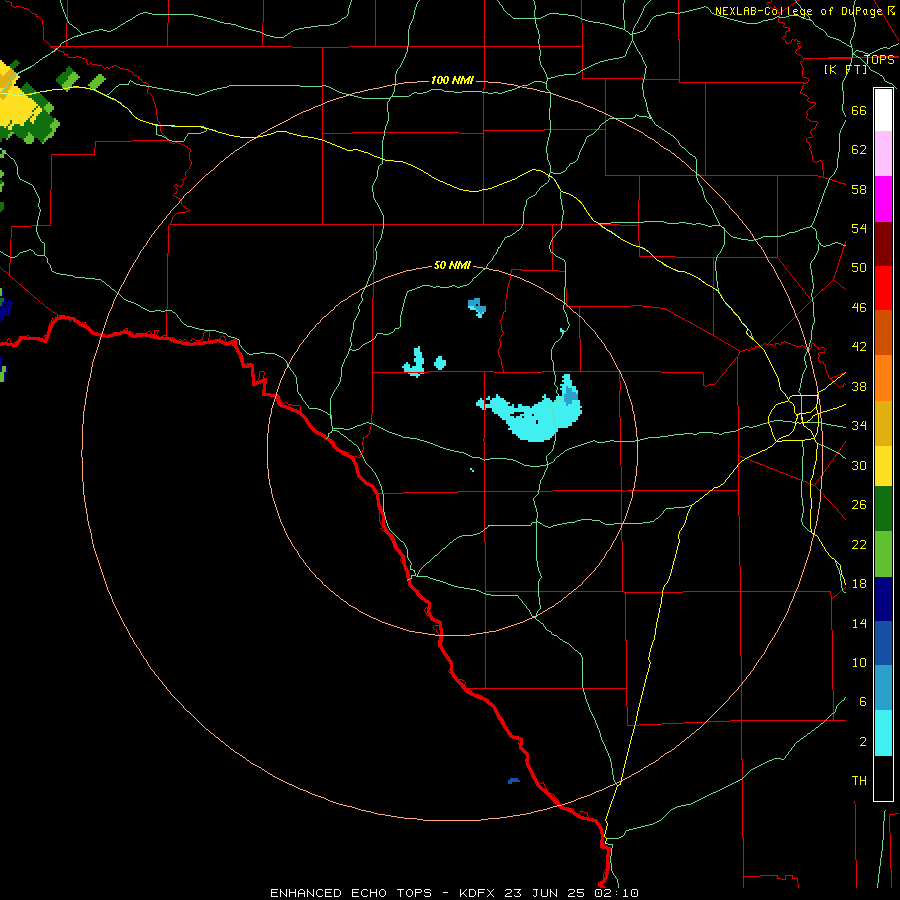
Task: Click the white swatch in the tops legend
Action: point(883,110)
